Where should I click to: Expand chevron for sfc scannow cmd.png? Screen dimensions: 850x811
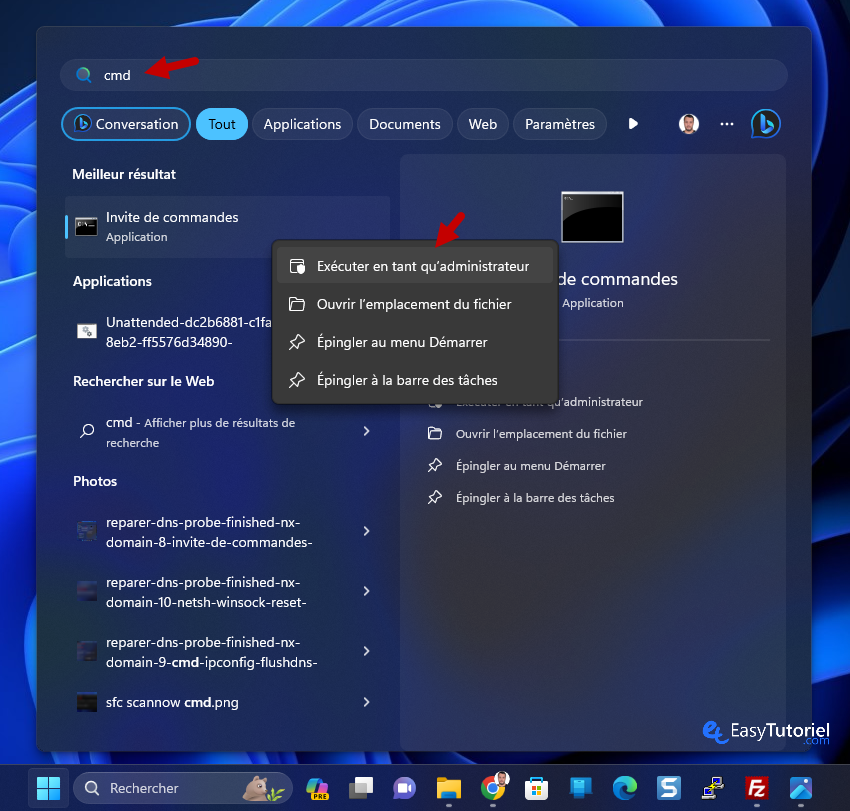tap(366, 702)
